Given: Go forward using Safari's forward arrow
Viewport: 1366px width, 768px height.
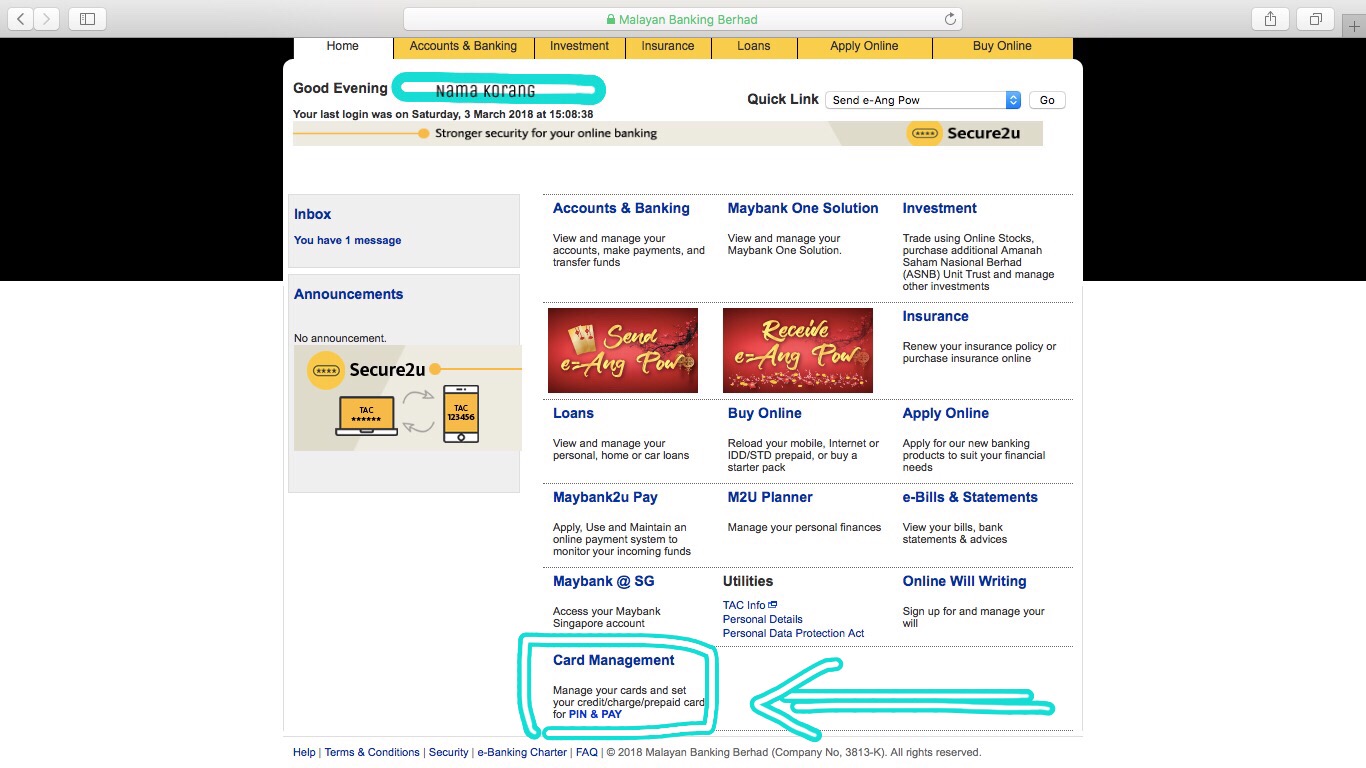Looking at the screenshot, I should (47, 19).
